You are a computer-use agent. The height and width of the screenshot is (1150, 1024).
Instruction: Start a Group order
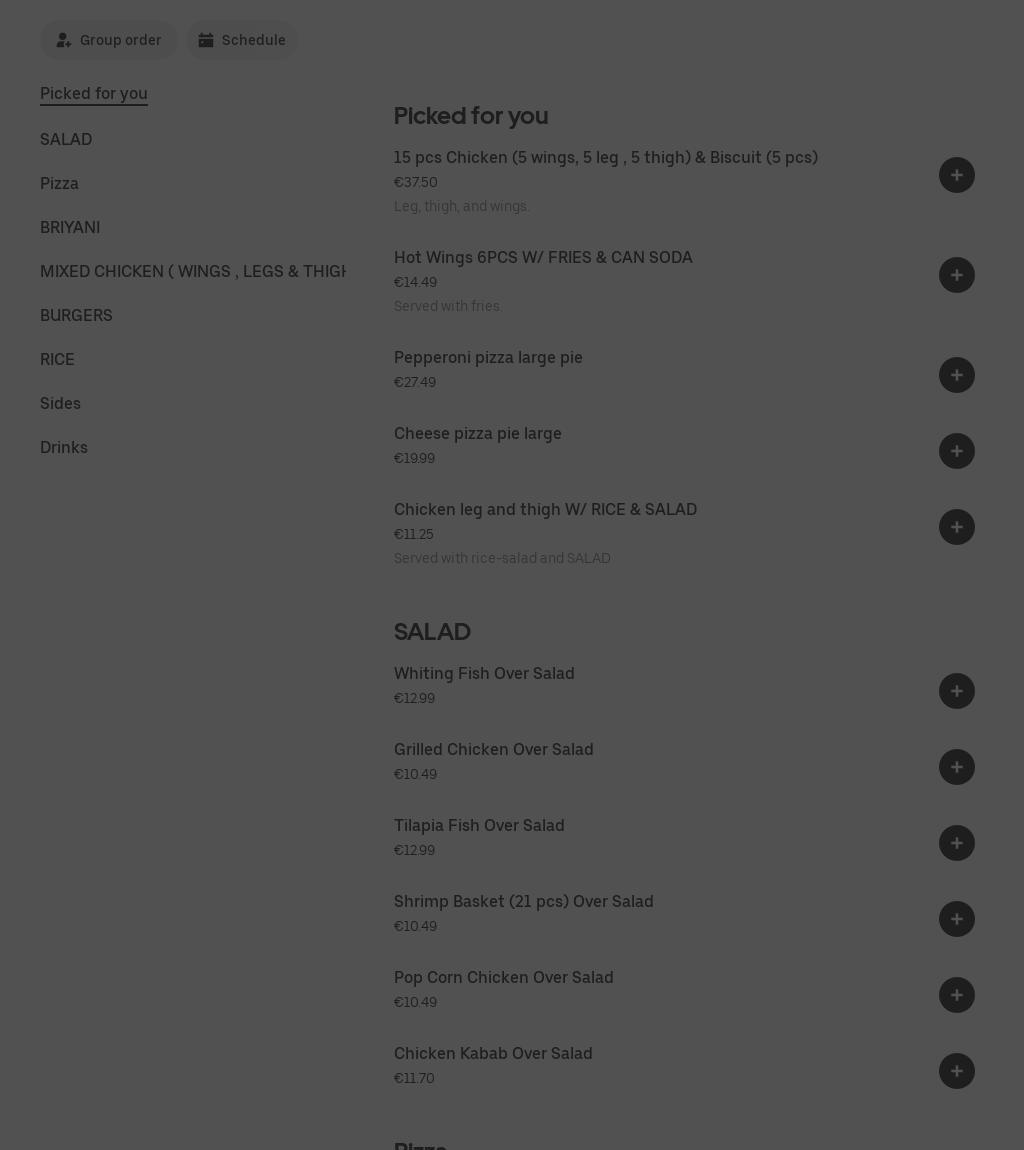pyautogui.click(x=108, y=40)
